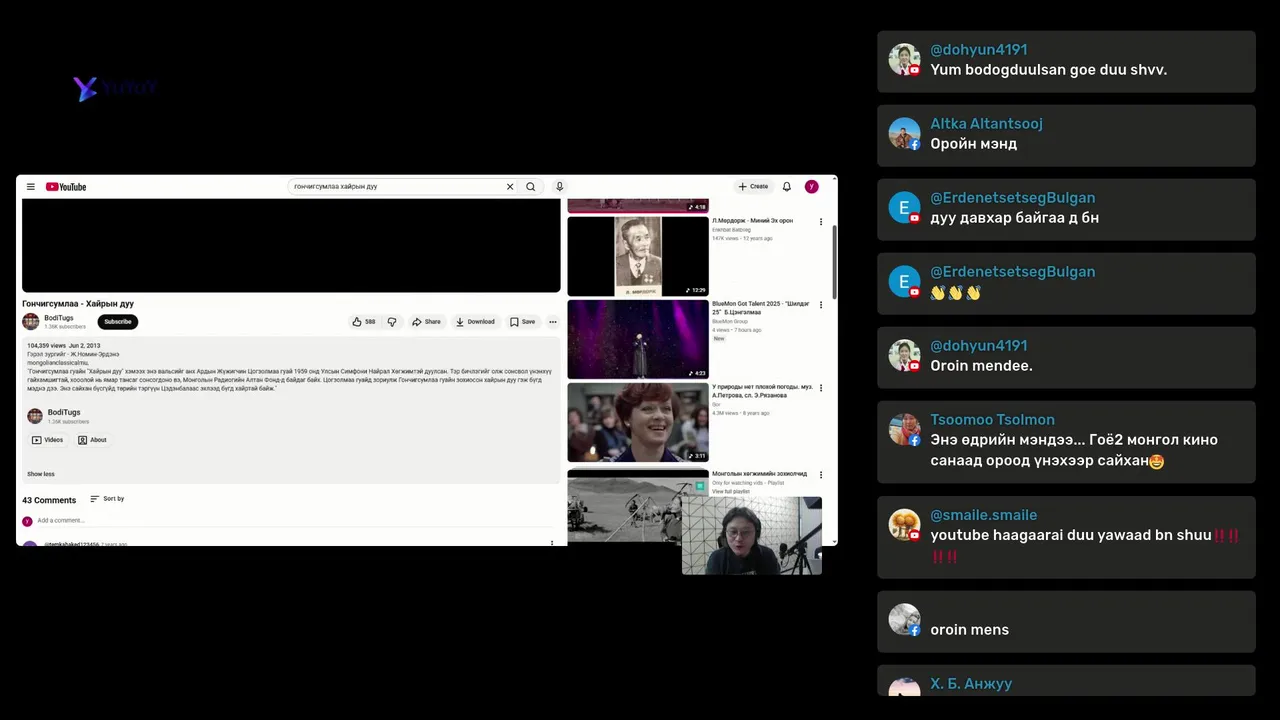Open the Л.Мөрдорж video thumbnail
The height and width of the screenshot is (720, 1280).
638,256
